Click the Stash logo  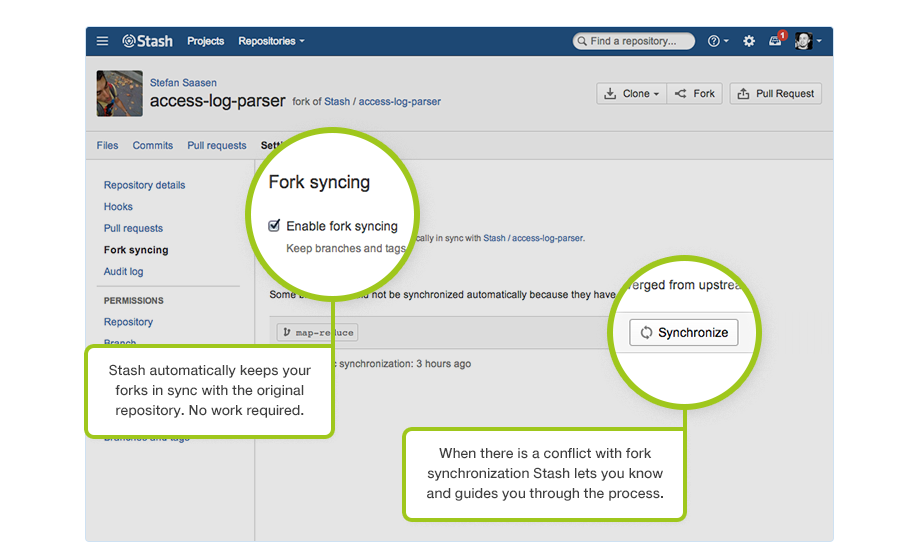click(x=148, y=41)
